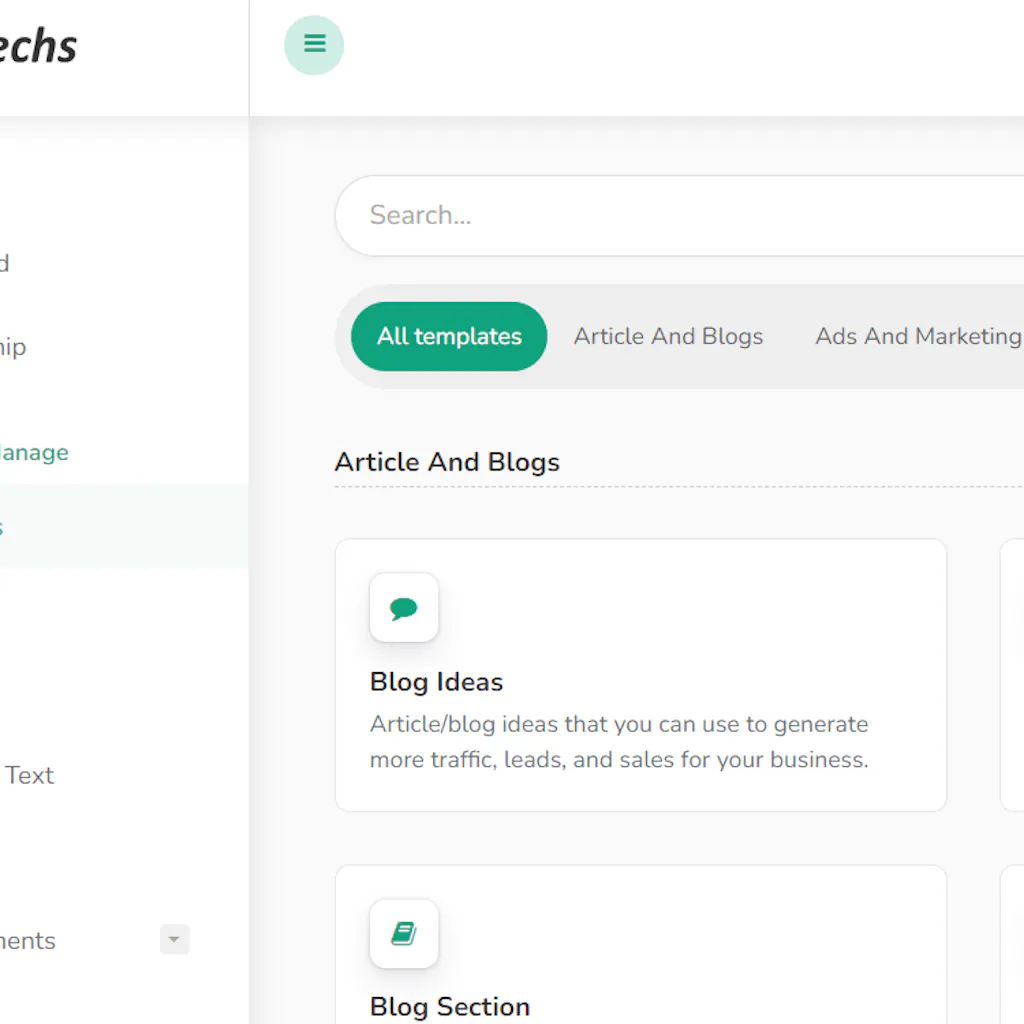
Task: Click the hamburger sidebar toggle icon
Action: (314, 45)
